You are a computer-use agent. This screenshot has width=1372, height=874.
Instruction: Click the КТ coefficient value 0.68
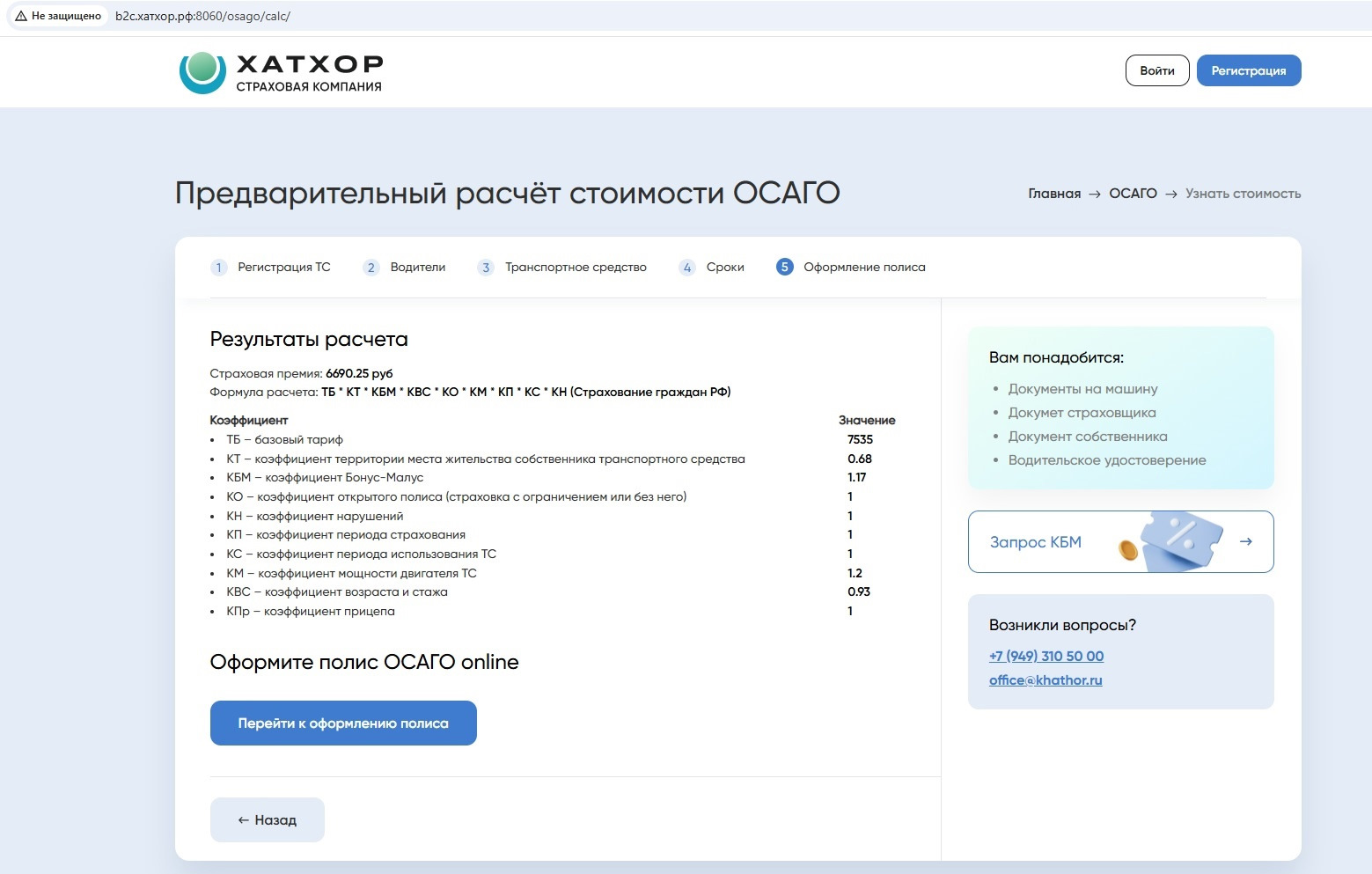click(860, 459)
